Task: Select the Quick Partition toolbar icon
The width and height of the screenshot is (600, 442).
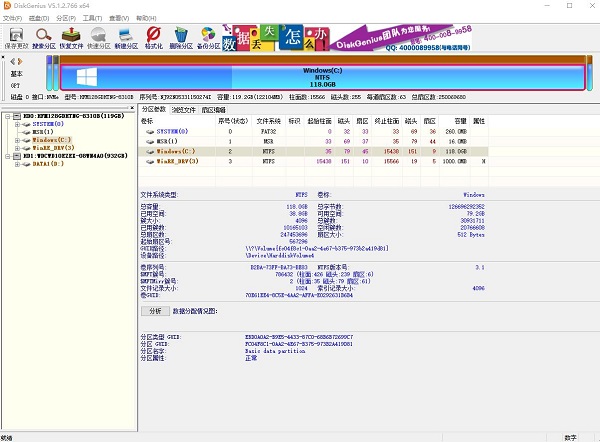Action: coord(99,38)
